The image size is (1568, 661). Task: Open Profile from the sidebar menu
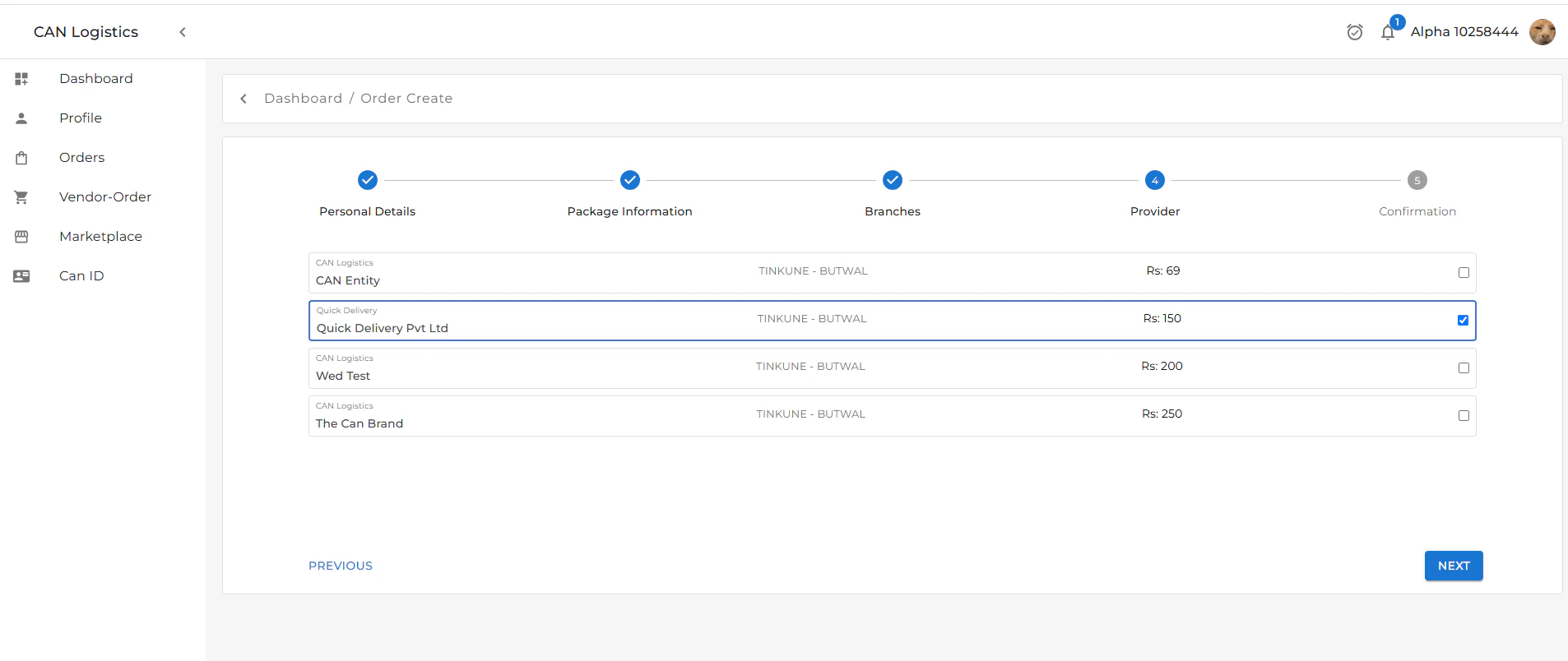pos(81,118)
